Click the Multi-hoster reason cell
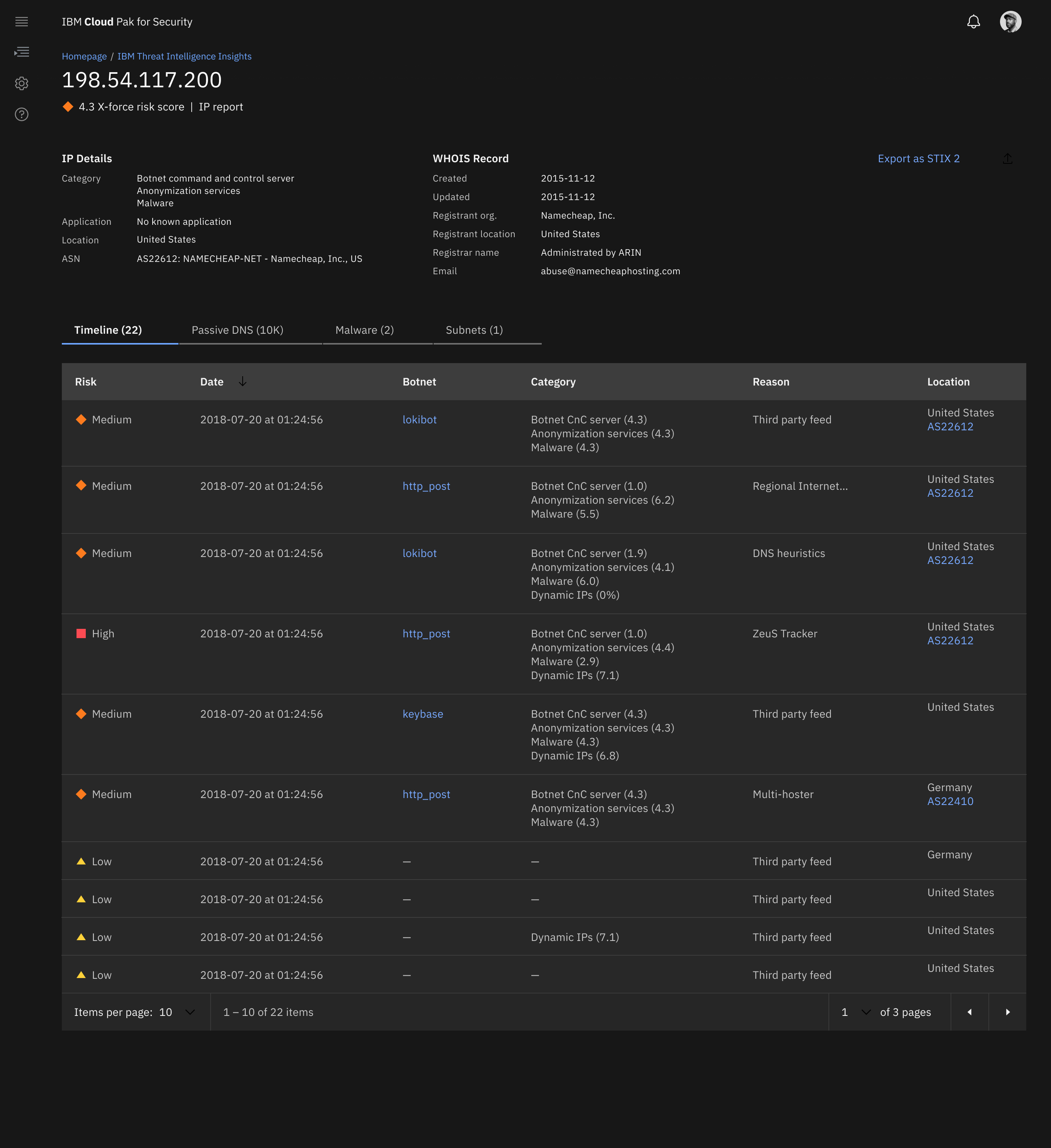Screen dimensions: 1051x1148 tap(783, 795)
